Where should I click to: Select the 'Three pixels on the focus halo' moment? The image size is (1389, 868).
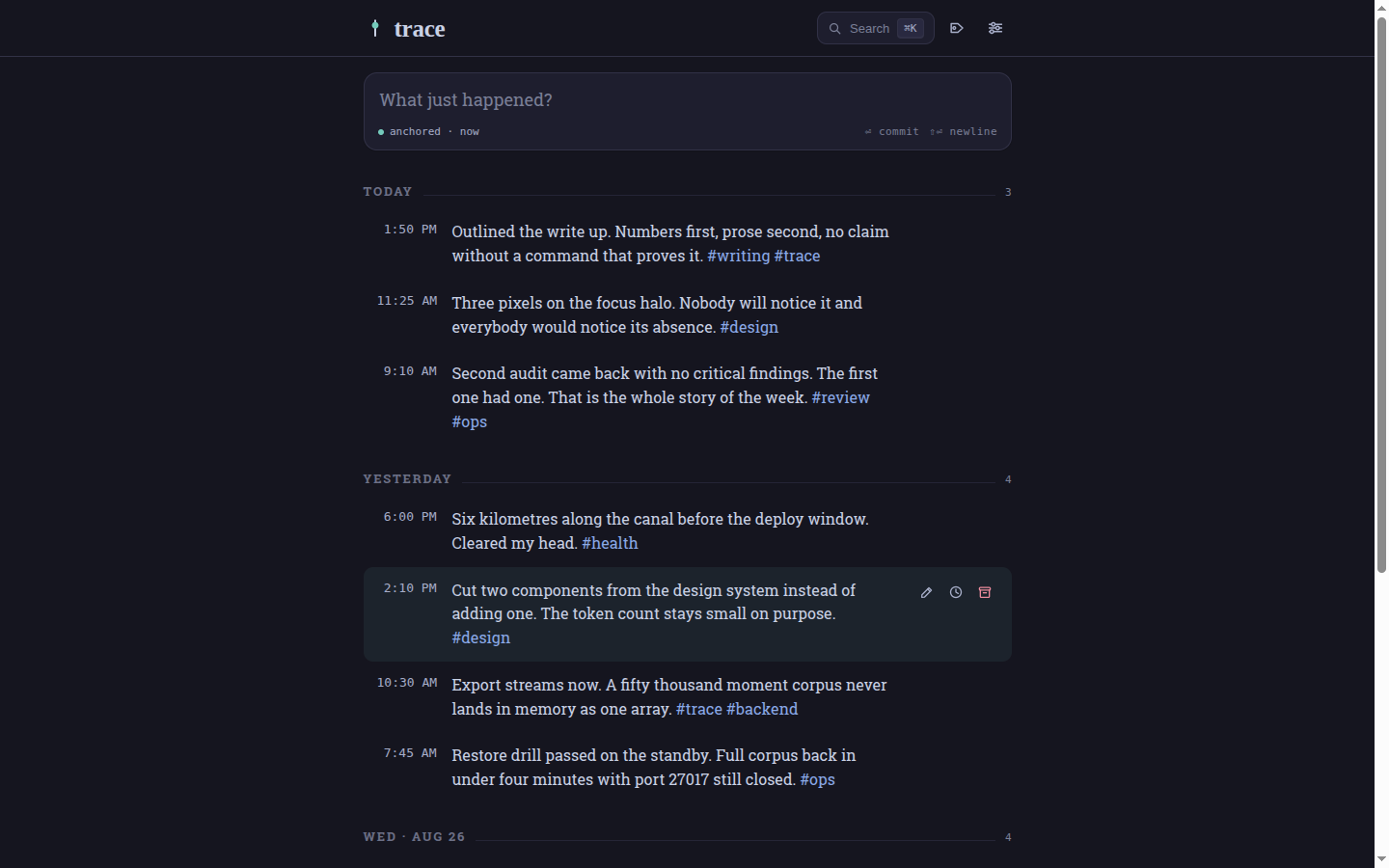(x=657, y=314)
